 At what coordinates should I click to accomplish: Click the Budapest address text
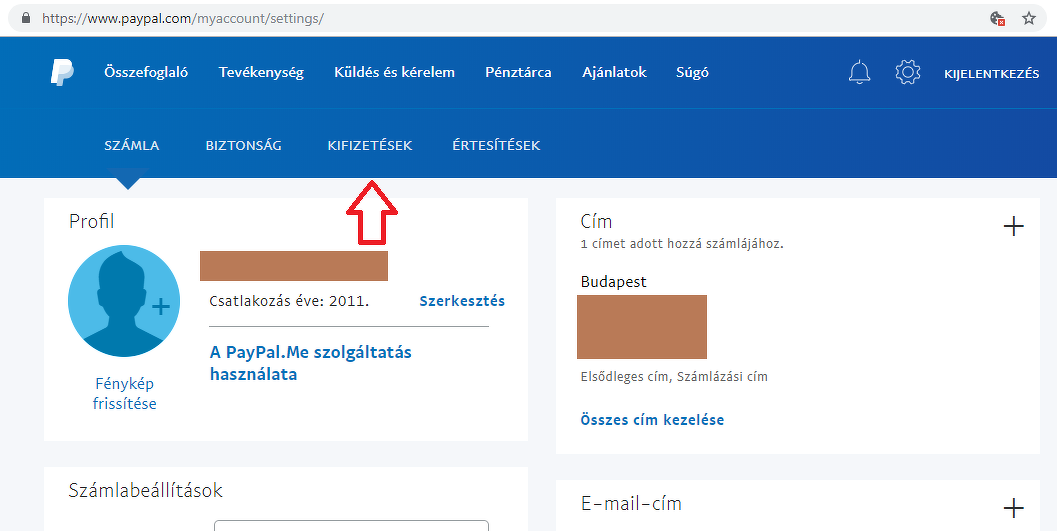[613, 282]
